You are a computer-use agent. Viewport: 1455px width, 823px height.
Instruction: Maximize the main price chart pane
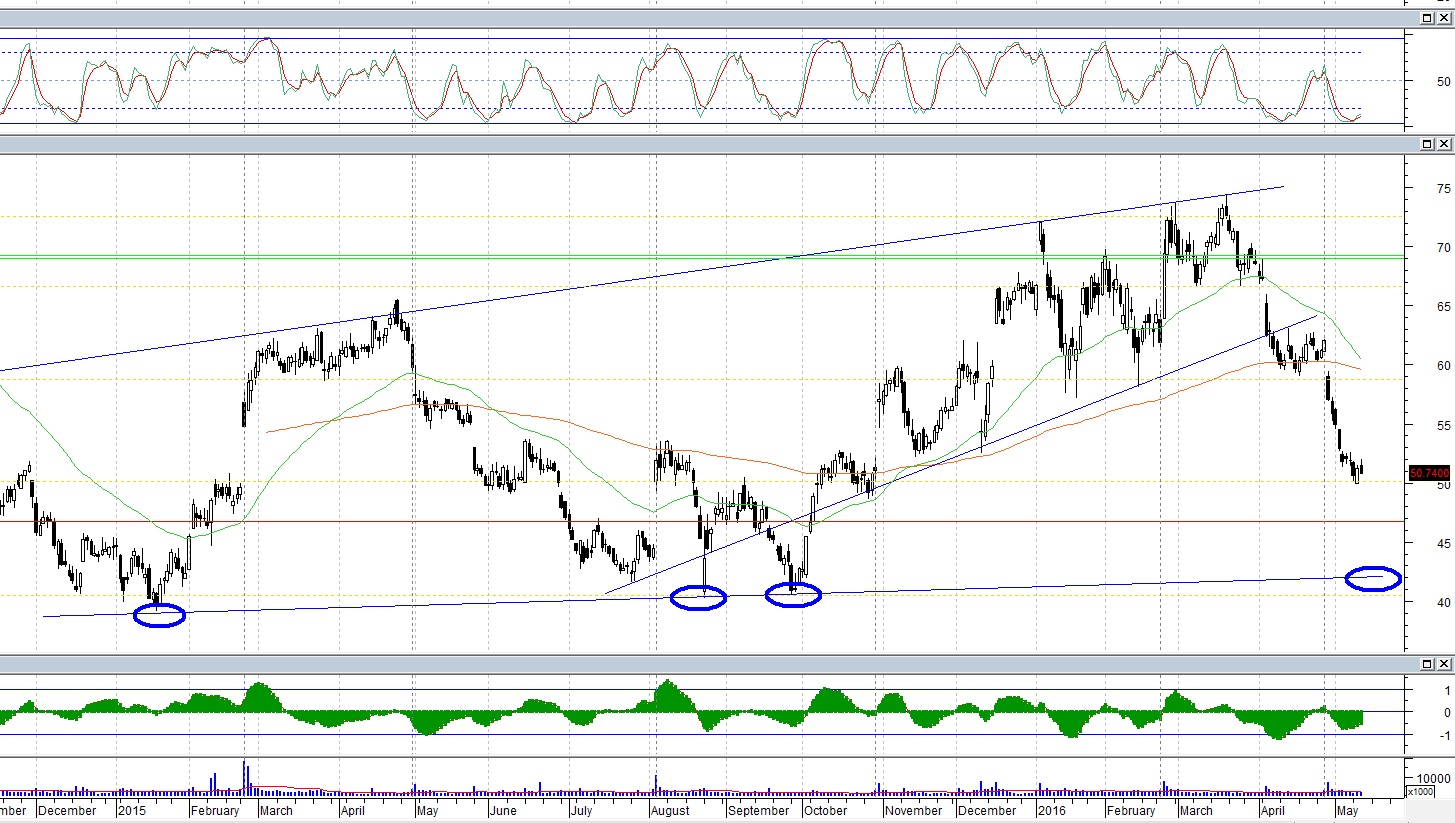tap(1427, 146)
